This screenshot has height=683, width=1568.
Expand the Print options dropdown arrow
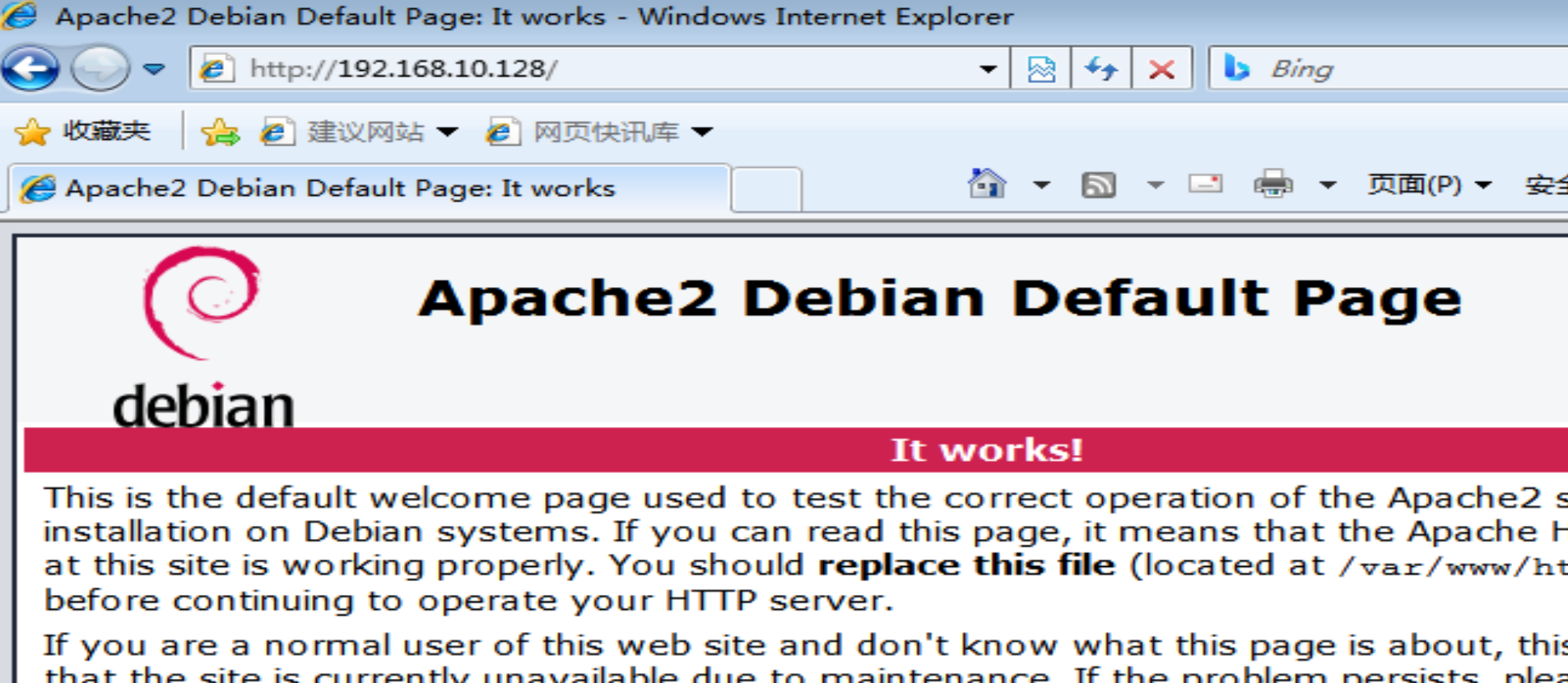coord(1328,185)
